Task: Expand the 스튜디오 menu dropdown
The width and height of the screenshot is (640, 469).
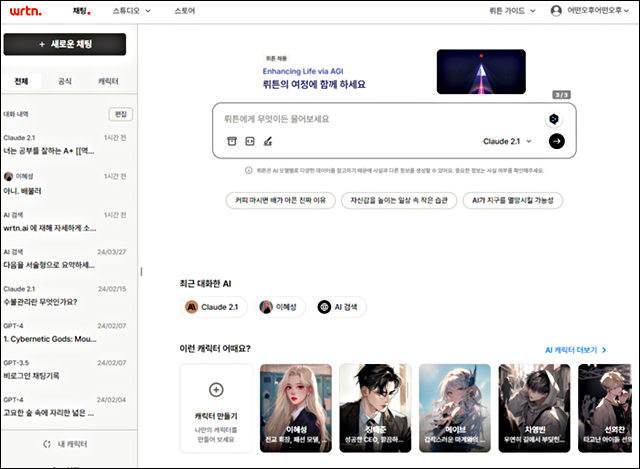Action: pos(132,11)
